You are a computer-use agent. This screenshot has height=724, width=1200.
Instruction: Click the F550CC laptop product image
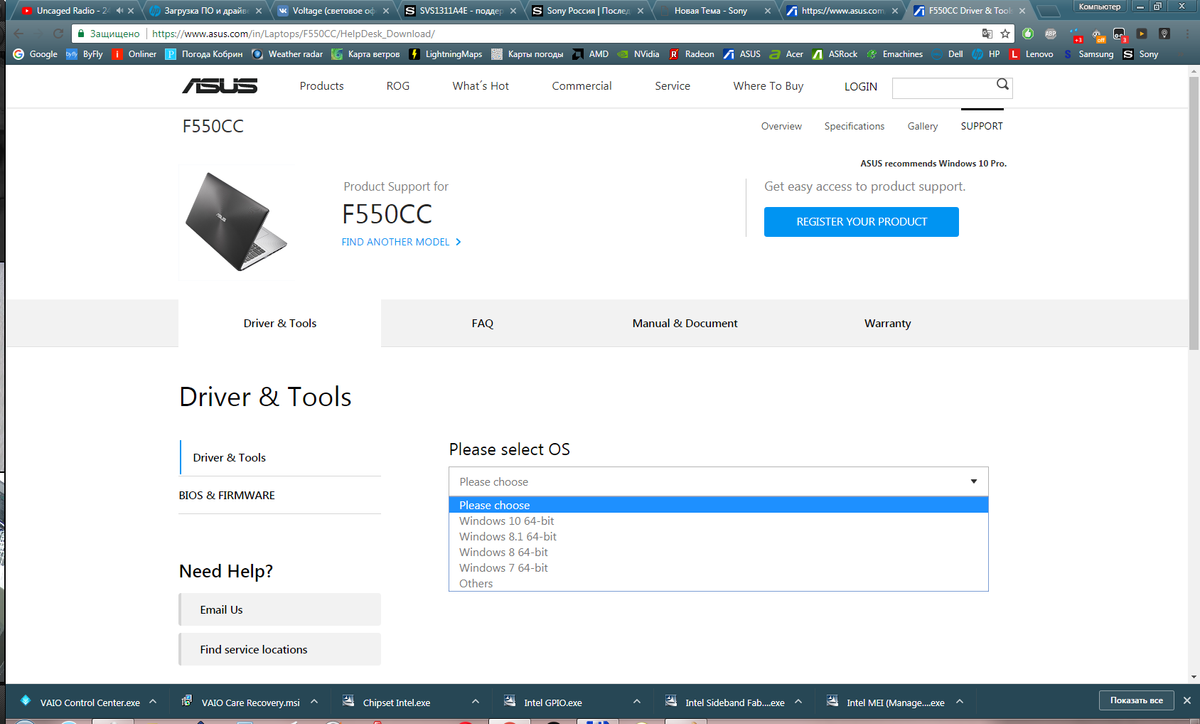(235, 220)
